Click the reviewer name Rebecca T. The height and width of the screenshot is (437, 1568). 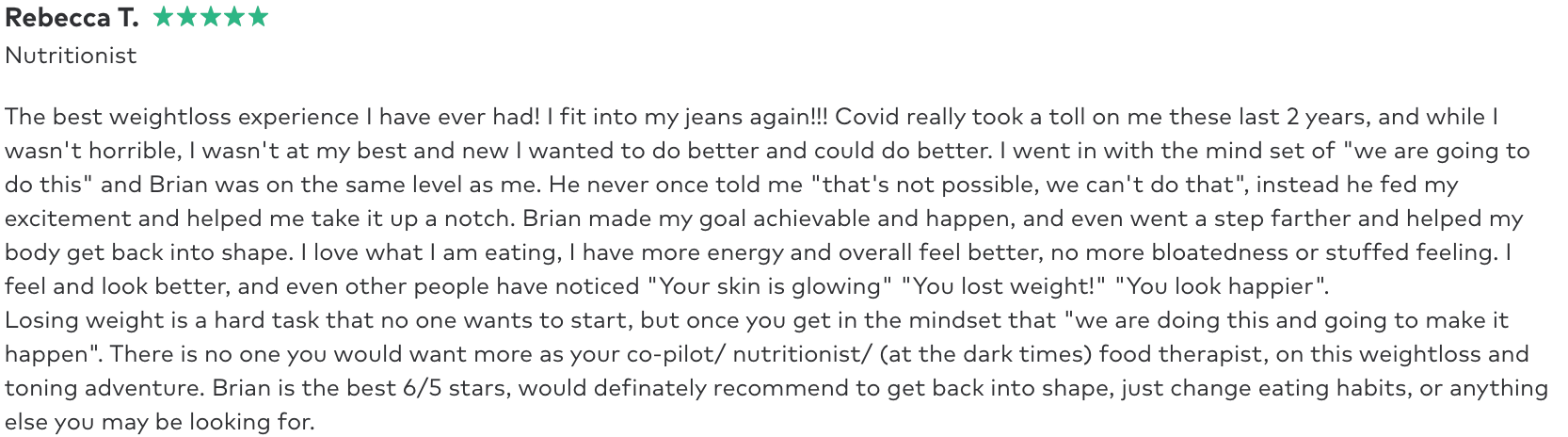point(72,17)
